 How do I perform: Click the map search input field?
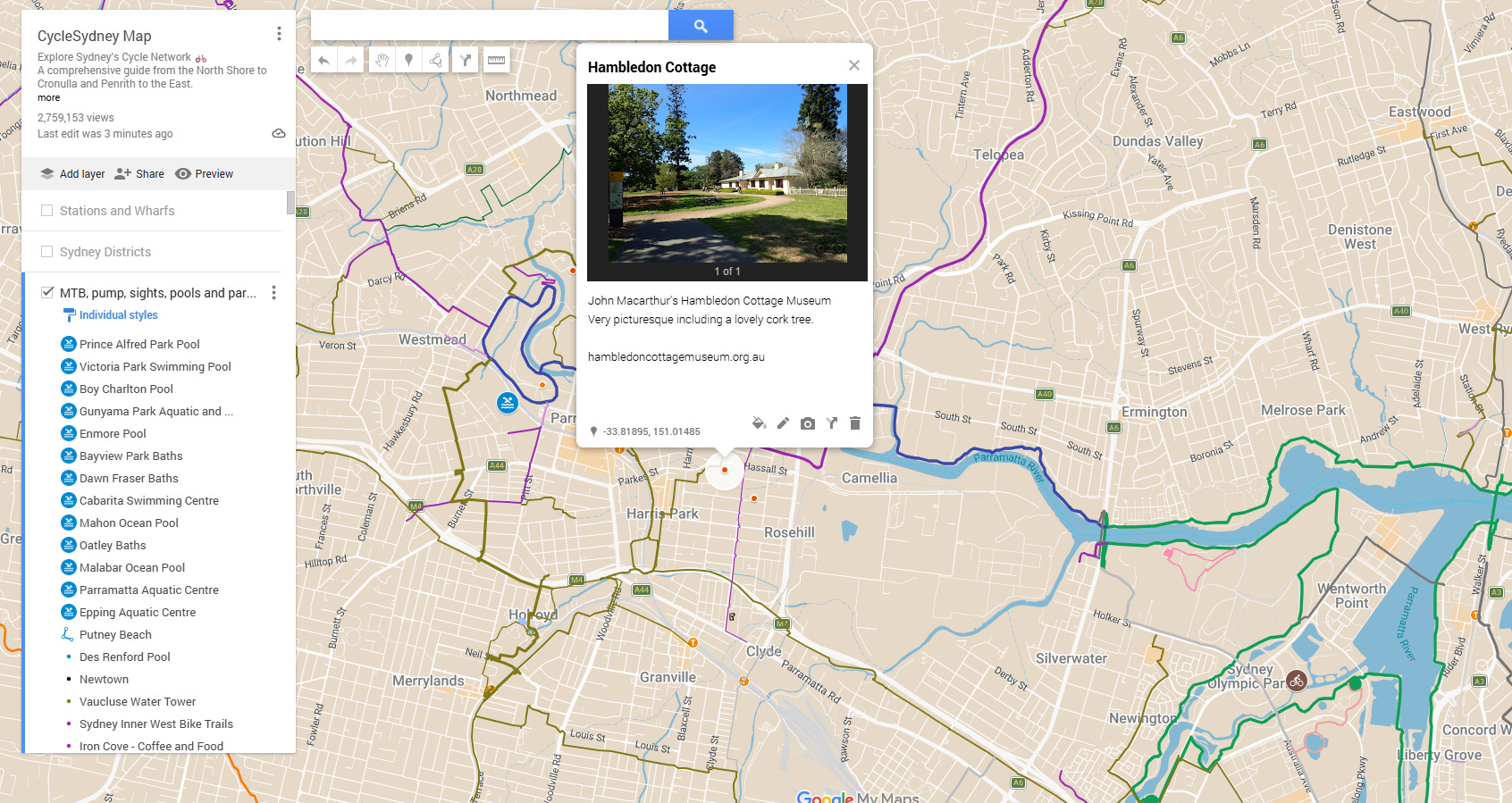click(x=490, y=26)
